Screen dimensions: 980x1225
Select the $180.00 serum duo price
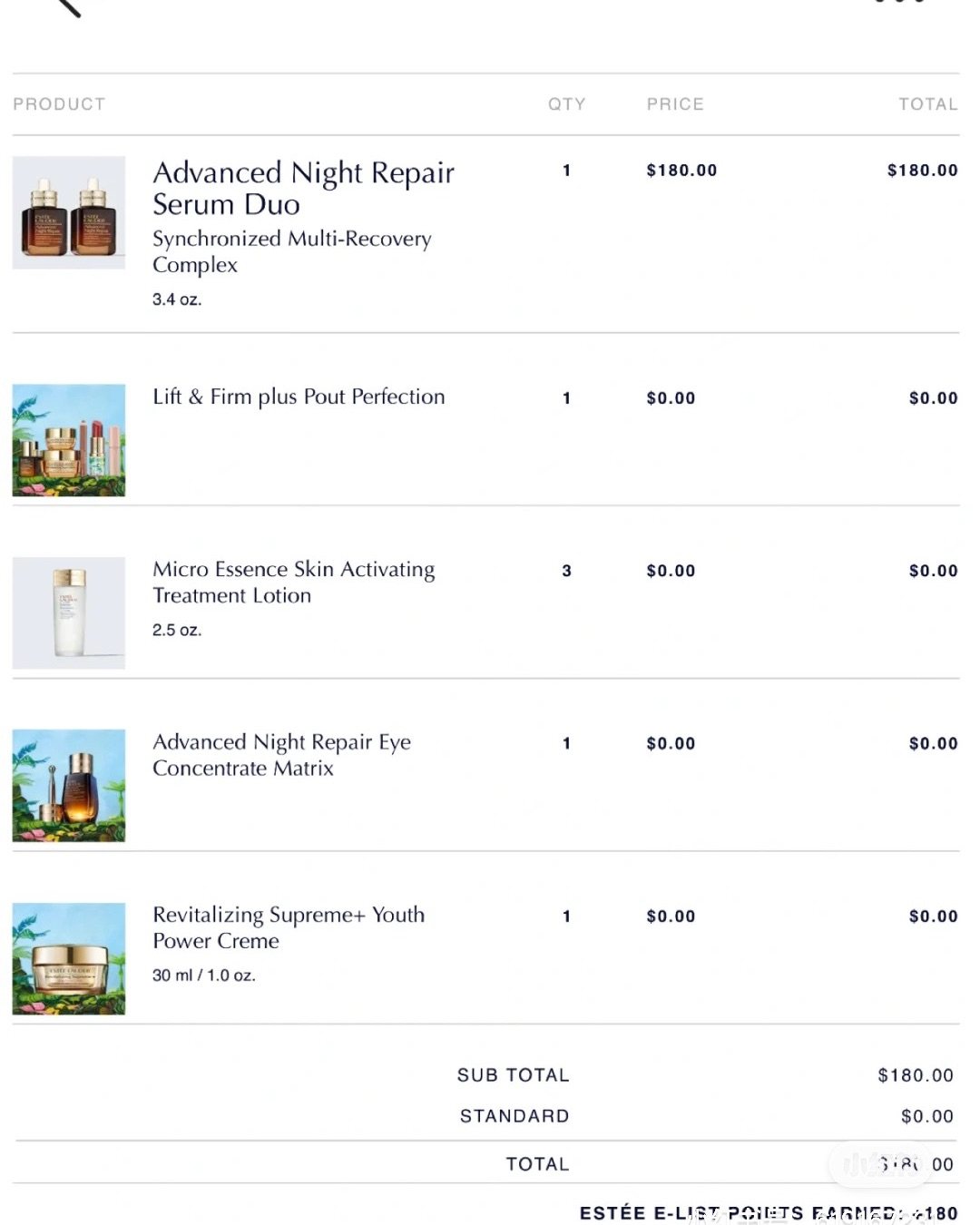[x=681, y=171]
